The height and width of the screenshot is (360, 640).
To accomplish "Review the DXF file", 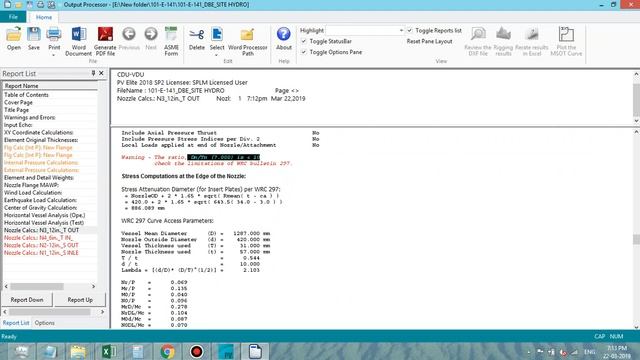I will coord(478,41).
